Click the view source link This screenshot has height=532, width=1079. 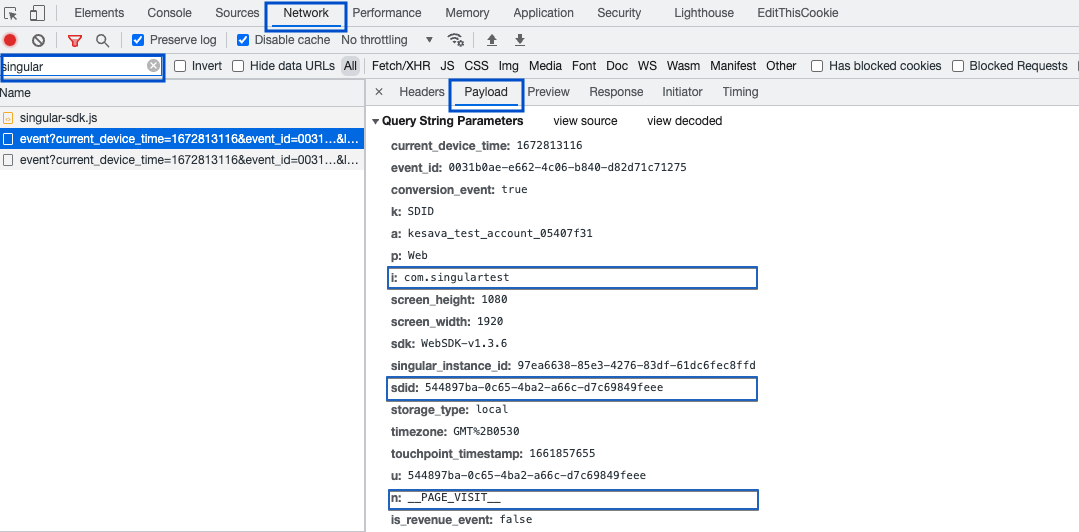[585, 121]
